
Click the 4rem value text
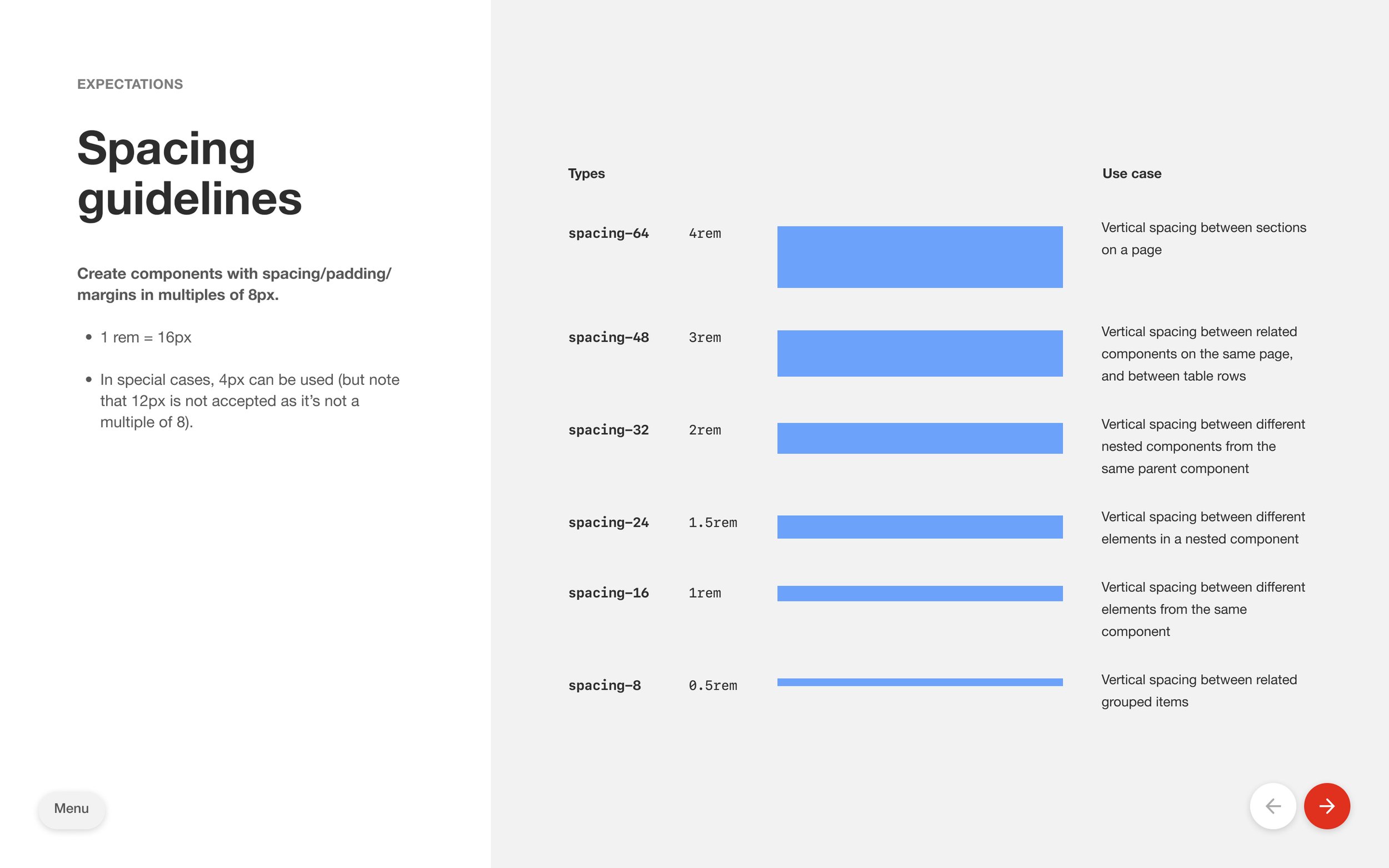point(705,233)
